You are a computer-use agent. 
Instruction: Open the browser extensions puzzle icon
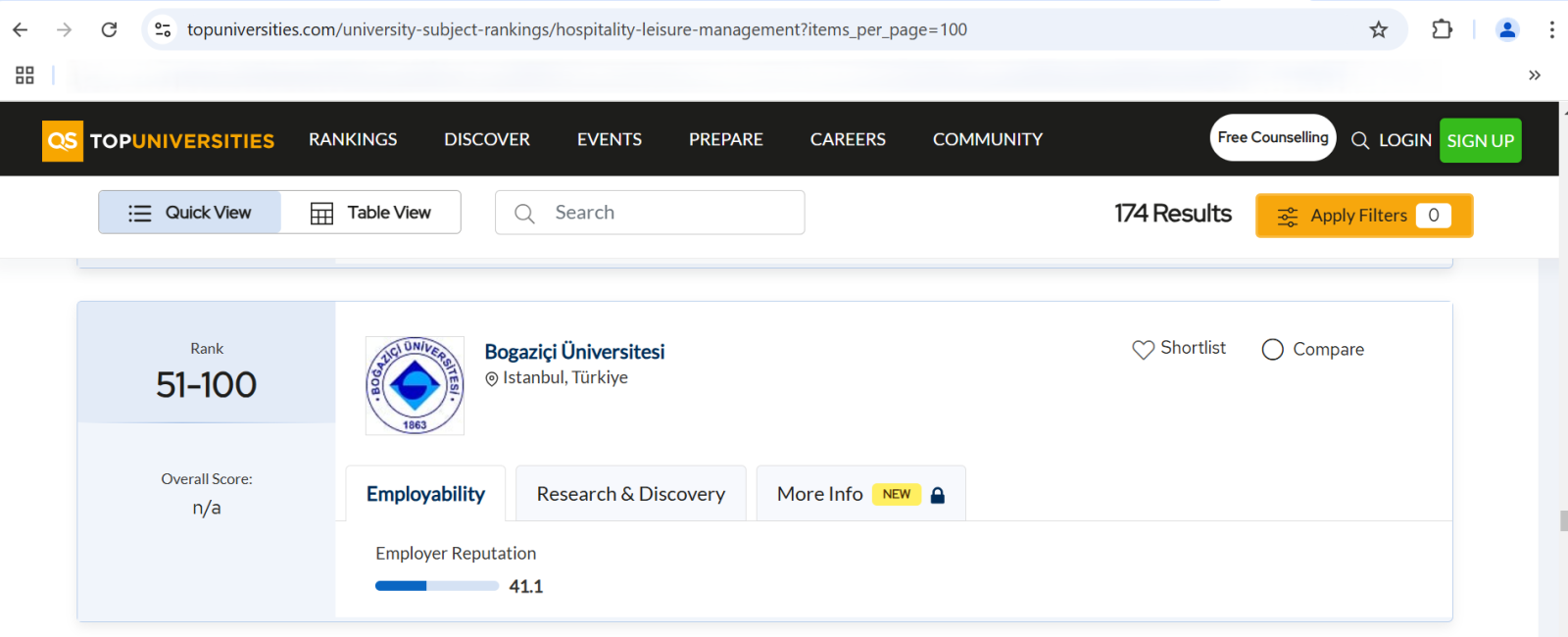[x=1442, y=29]
